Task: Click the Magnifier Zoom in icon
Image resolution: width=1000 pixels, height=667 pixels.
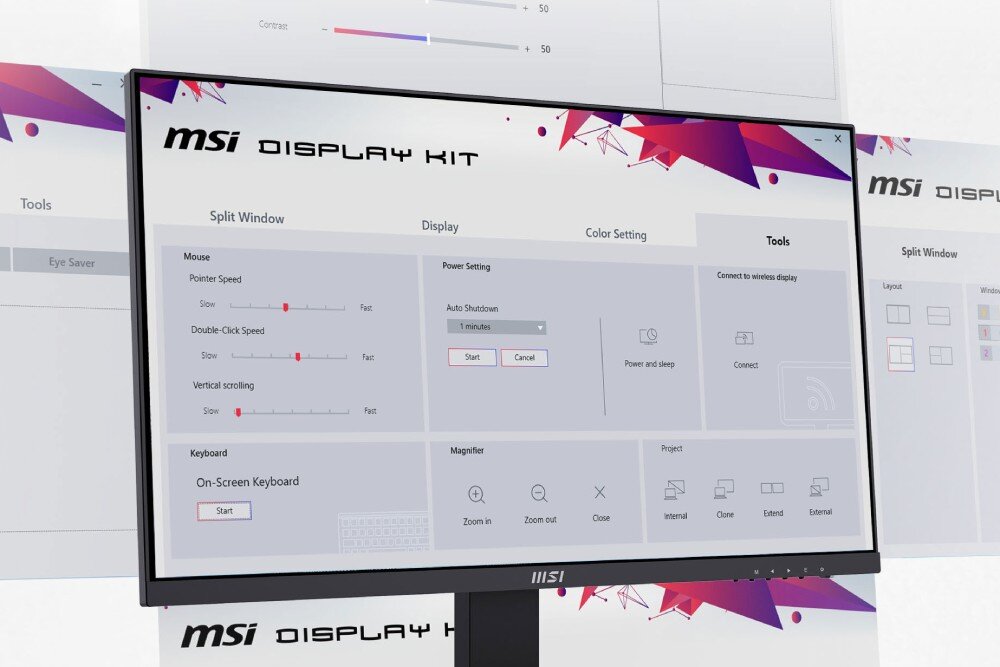Action: pos(476,494)
